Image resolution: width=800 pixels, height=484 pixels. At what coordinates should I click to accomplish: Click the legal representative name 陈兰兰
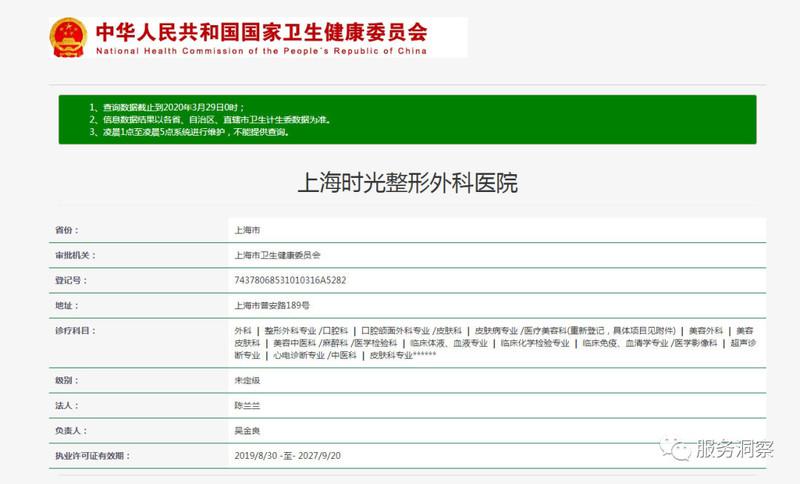click(x=245, y=405)
